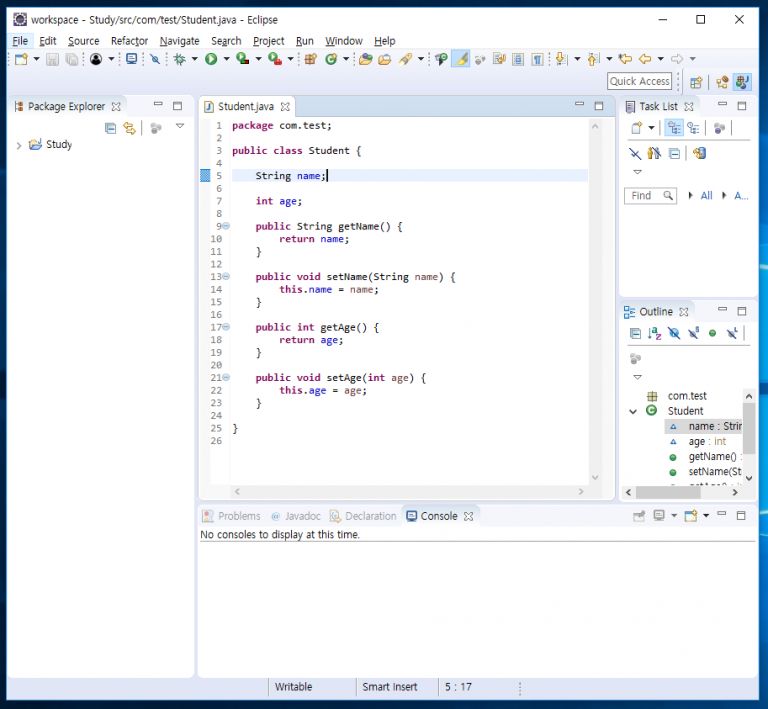Viewport: 768px width, 709px height.
Task: Click the All link in Task List
Action: point(706,196)
